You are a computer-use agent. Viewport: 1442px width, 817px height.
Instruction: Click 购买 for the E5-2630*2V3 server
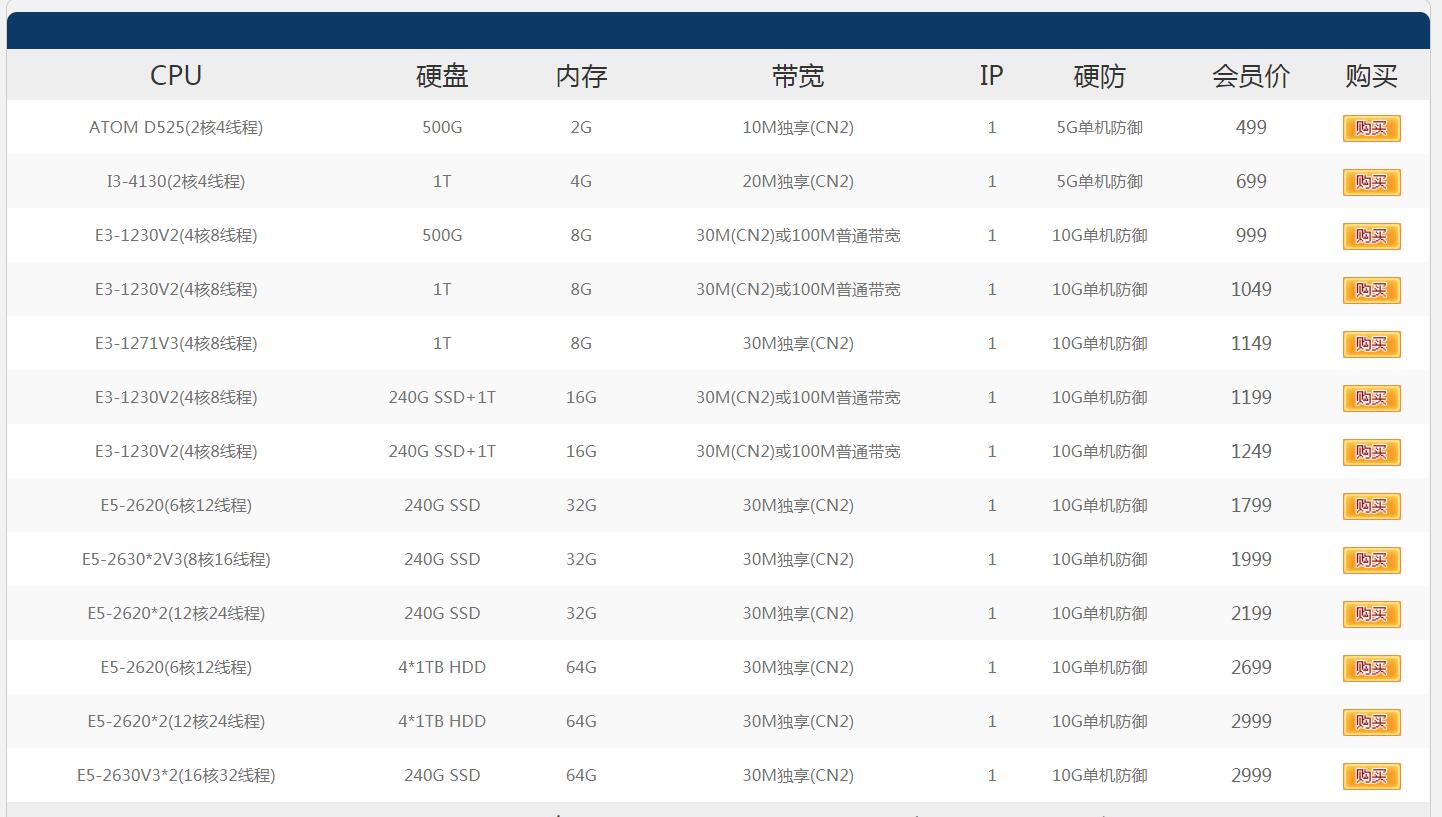1371,560
